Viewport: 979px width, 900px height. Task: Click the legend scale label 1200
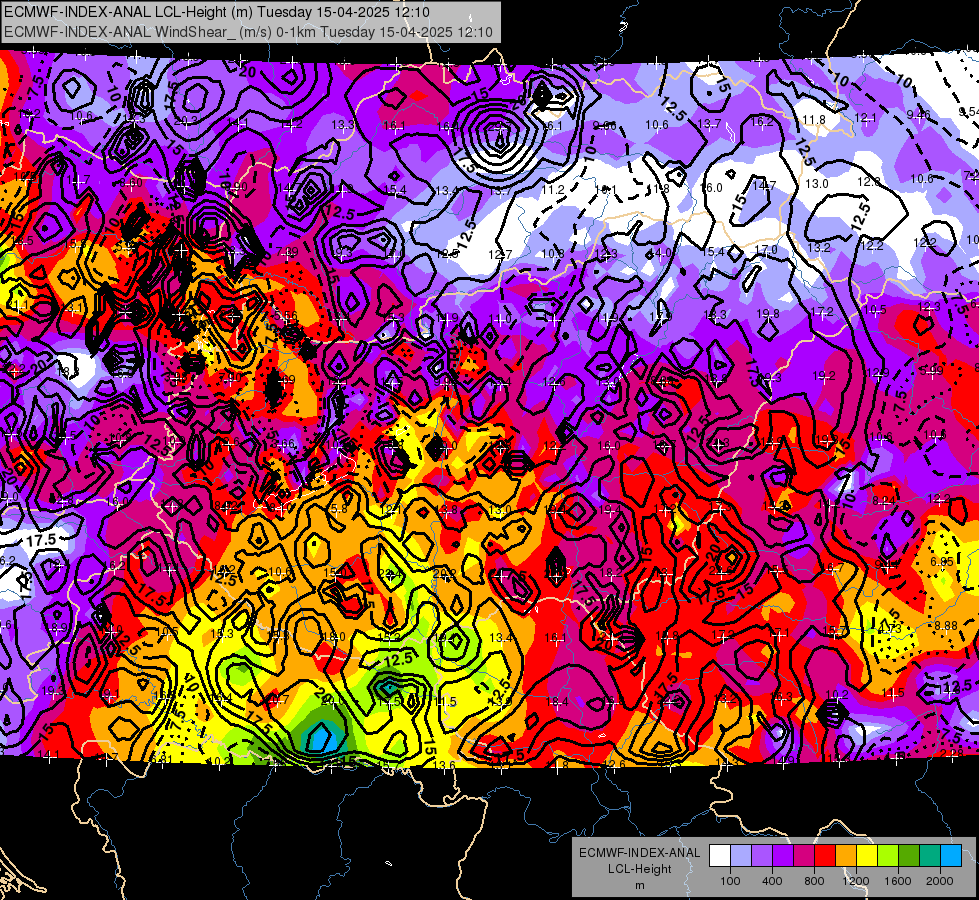pos(856,881)
